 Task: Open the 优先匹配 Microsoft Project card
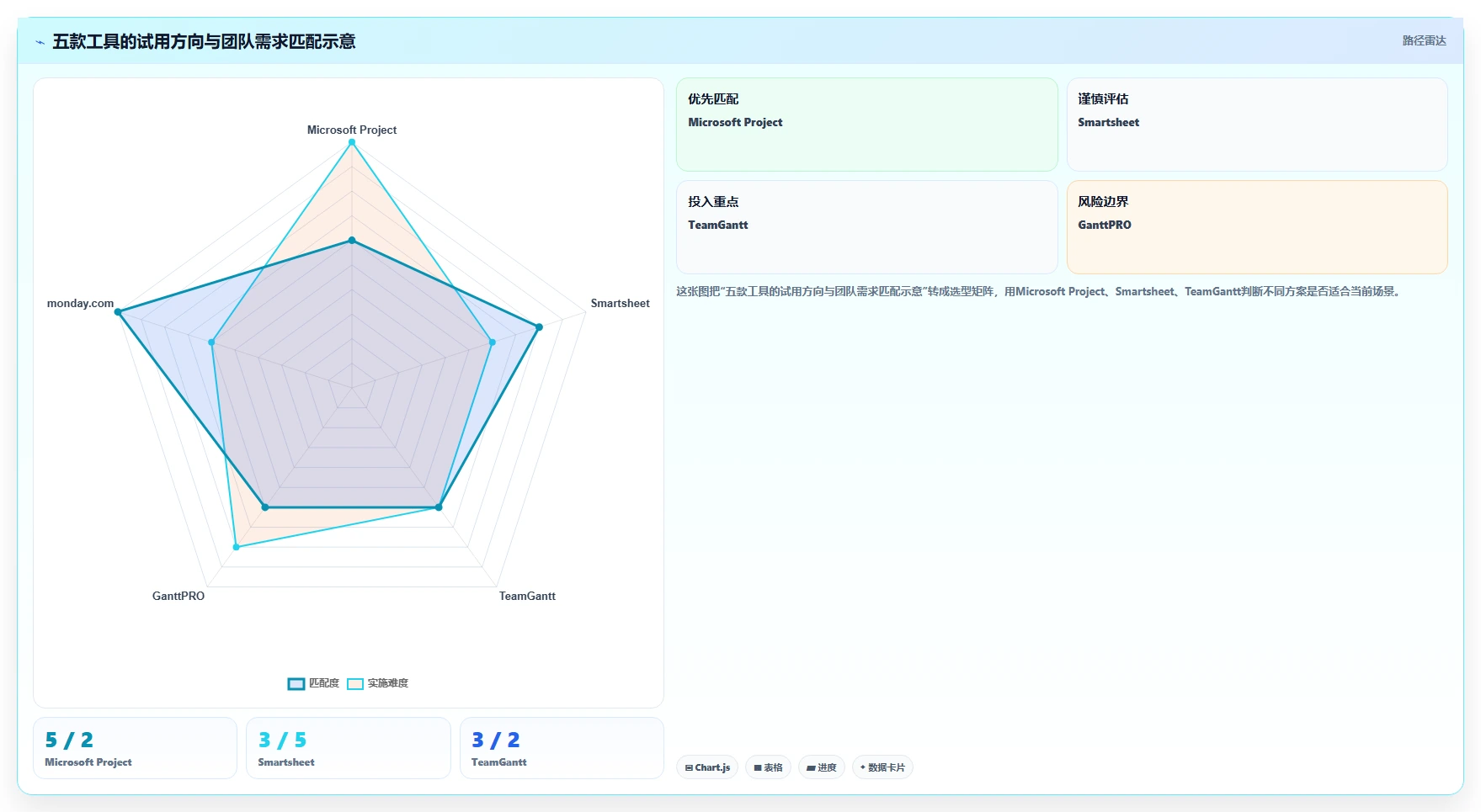pos(866,125)
